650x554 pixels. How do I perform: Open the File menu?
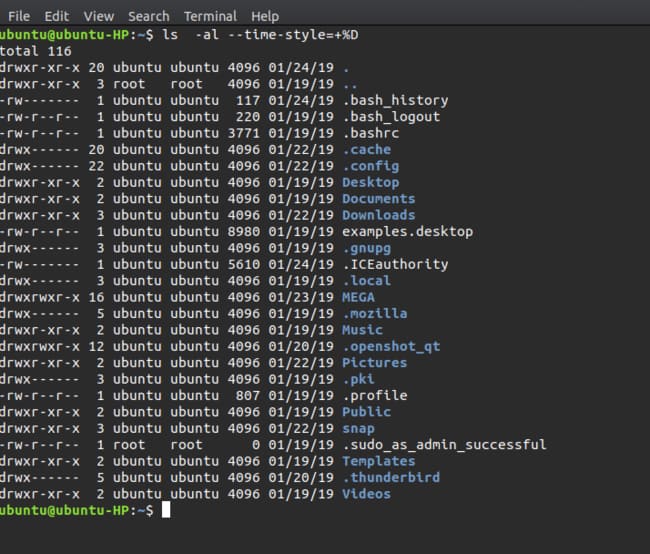pyautogui.click(x=19, y=16)
